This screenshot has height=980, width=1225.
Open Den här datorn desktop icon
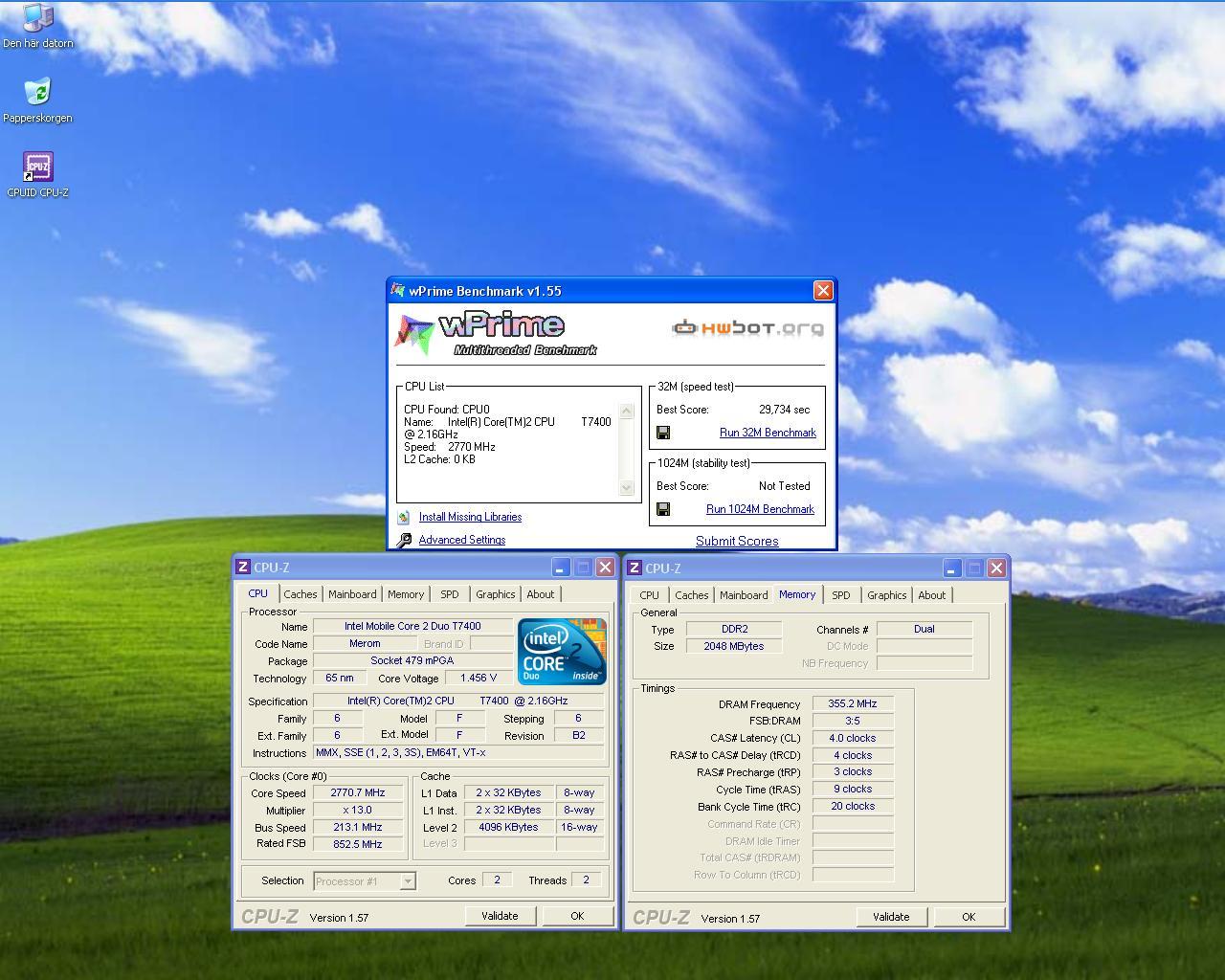(37, 26)
